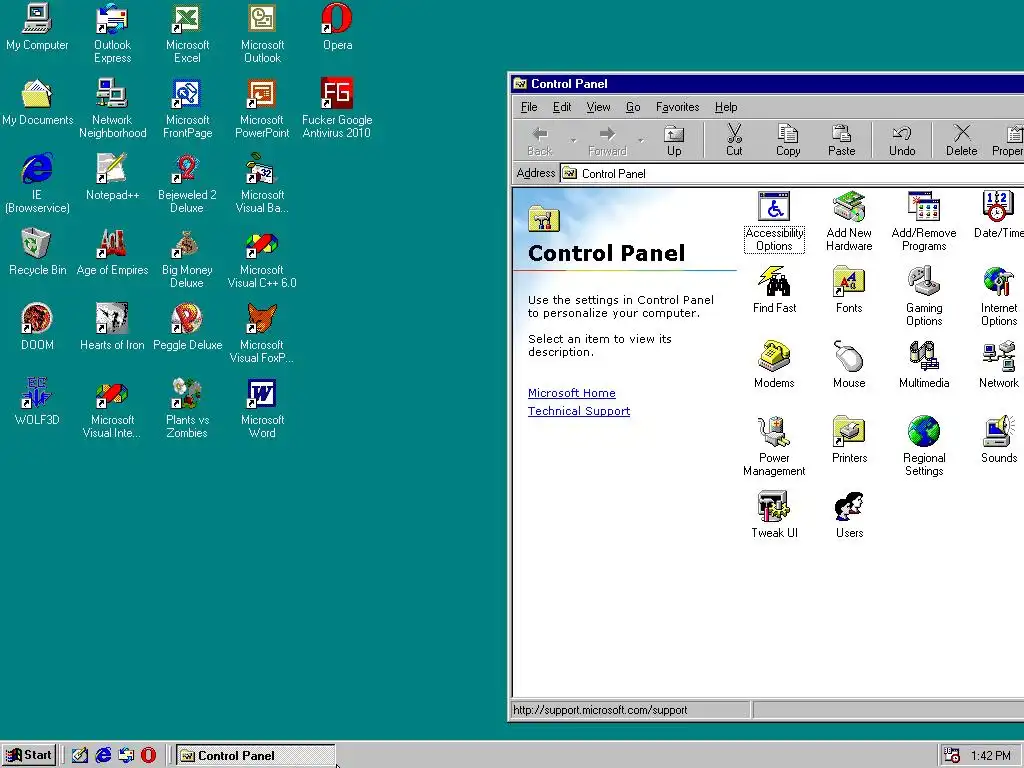This screenshot has width=1024, height=768.
Task: Open the View menu
Action: point(598,107)
